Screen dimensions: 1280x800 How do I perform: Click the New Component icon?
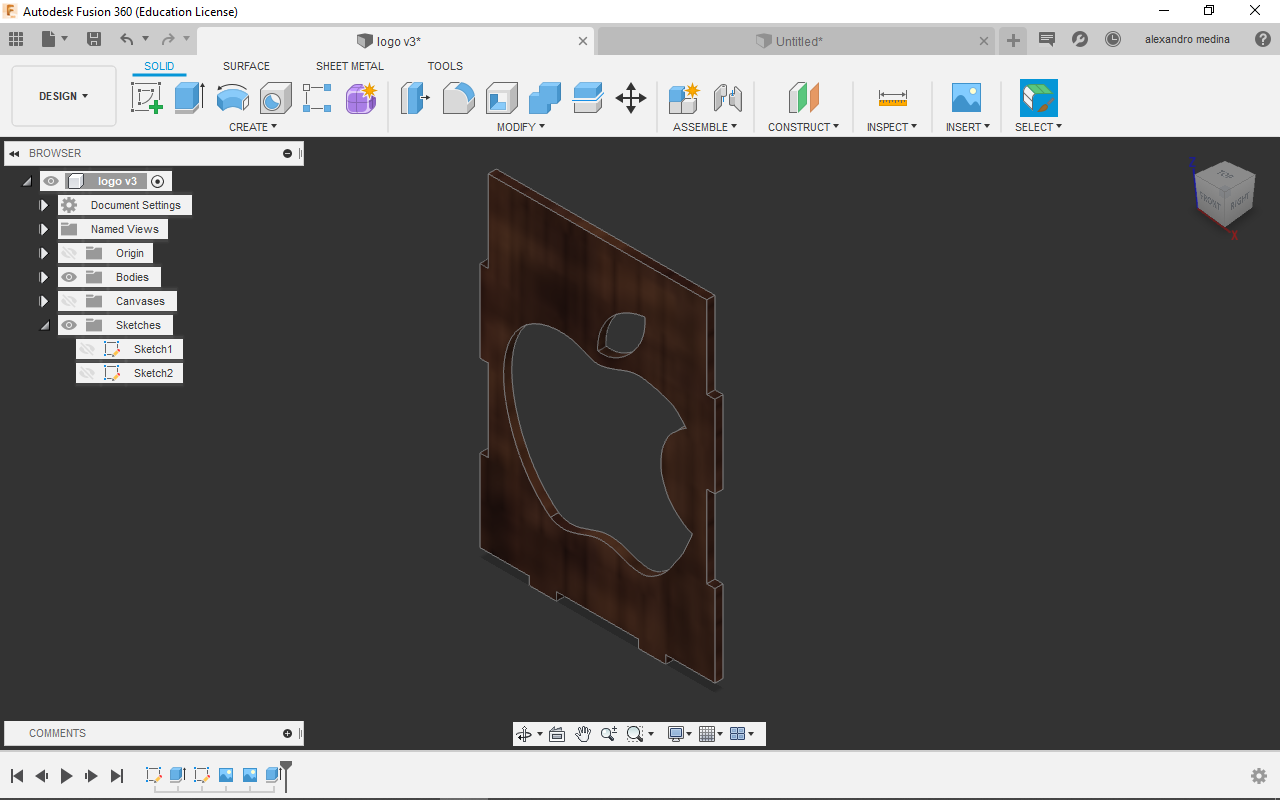pyautogui.click(x=684, y=98)
